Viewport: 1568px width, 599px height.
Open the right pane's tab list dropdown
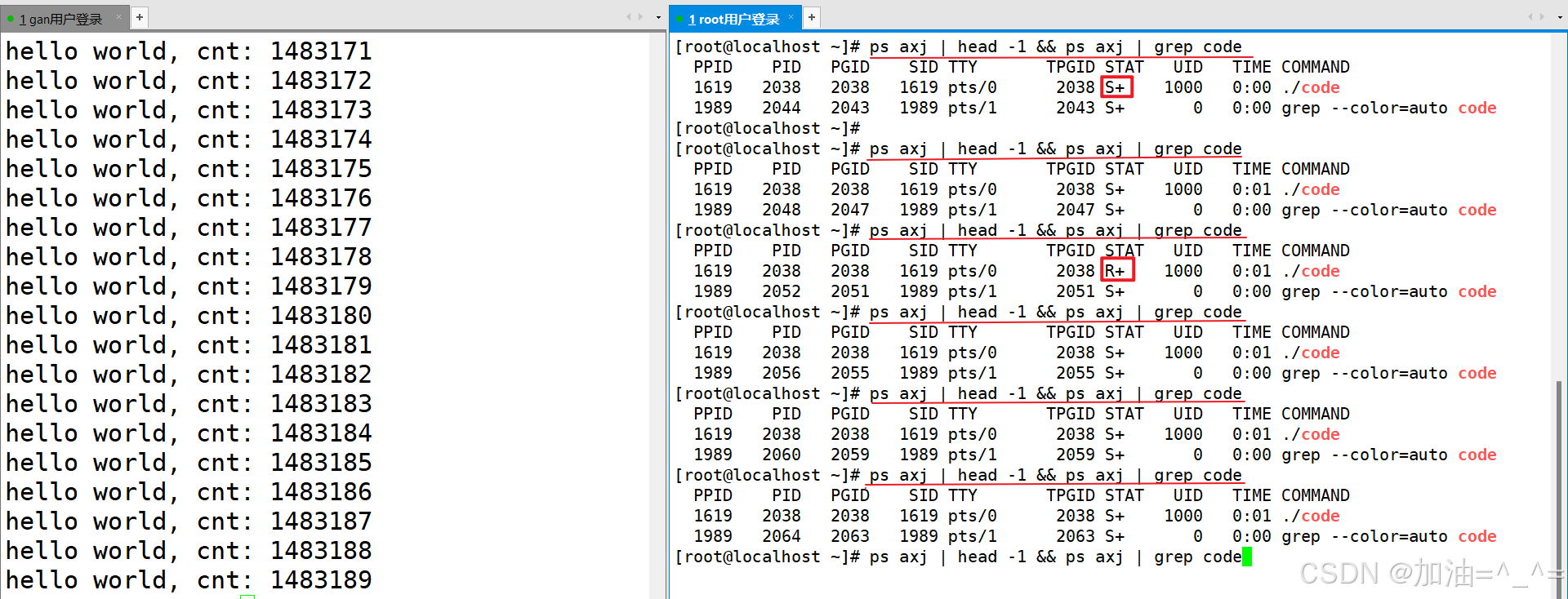tap(1560, 17)
